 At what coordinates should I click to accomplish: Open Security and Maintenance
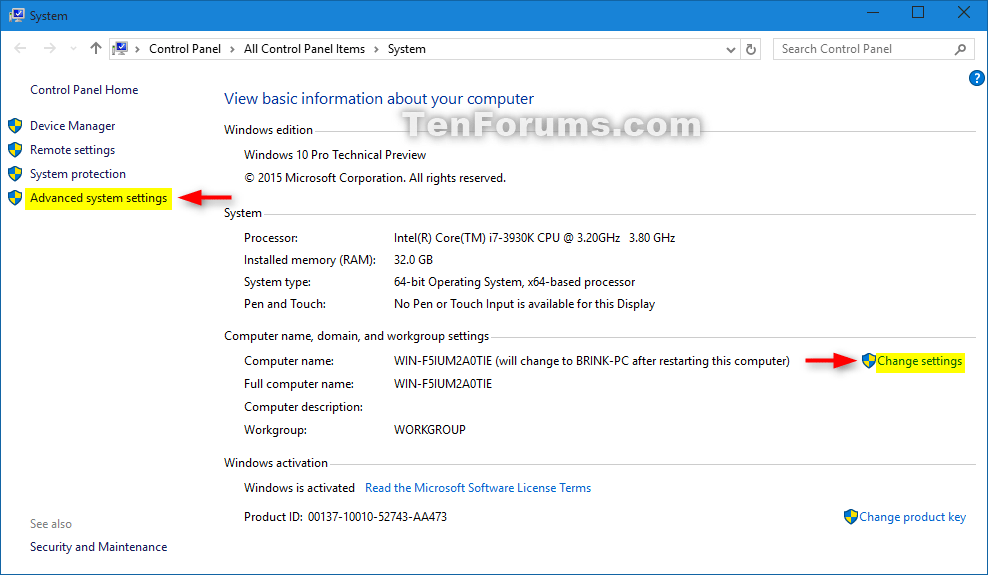[x=98, y=547]
